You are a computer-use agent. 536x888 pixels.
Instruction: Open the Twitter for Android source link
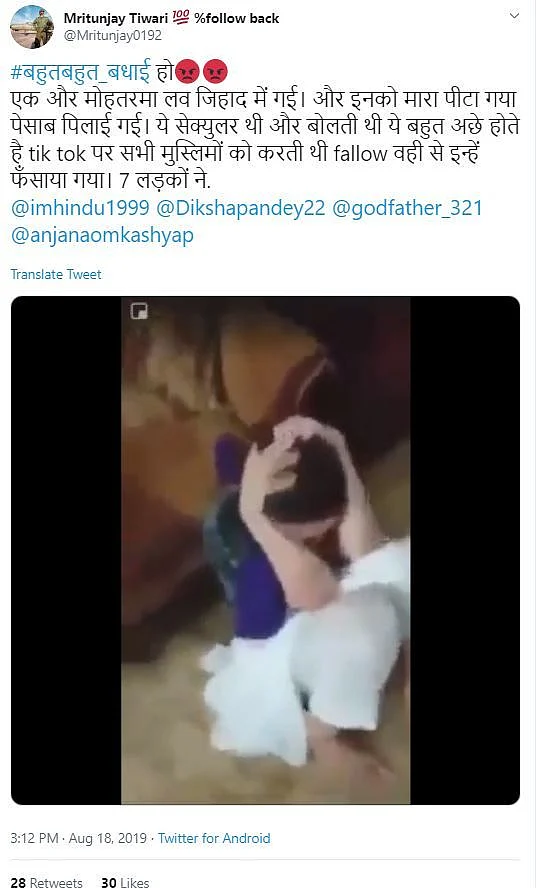click(x=214, y=838)
